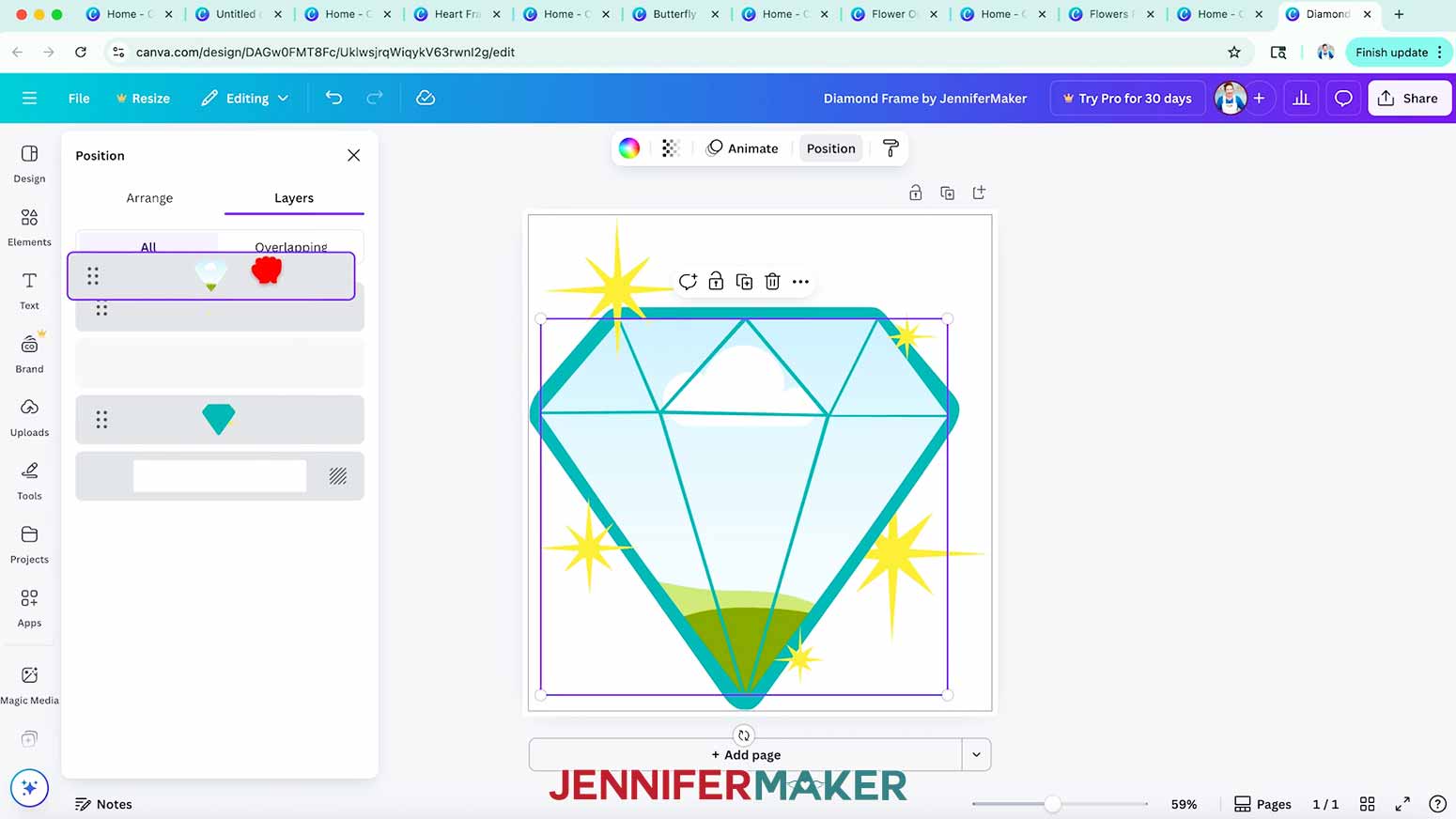Open the File menu

[x=79, y=98]
